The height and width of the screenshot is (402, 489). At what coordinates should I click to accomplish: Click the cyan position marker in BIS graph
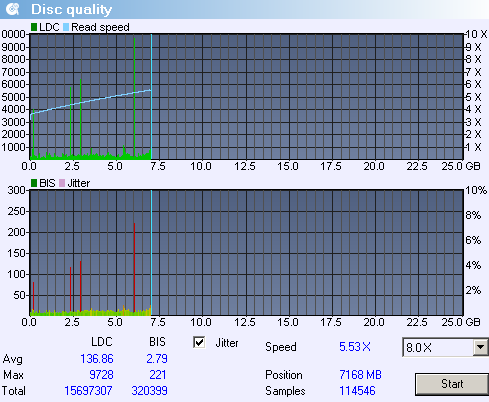(x=151, y=252)
